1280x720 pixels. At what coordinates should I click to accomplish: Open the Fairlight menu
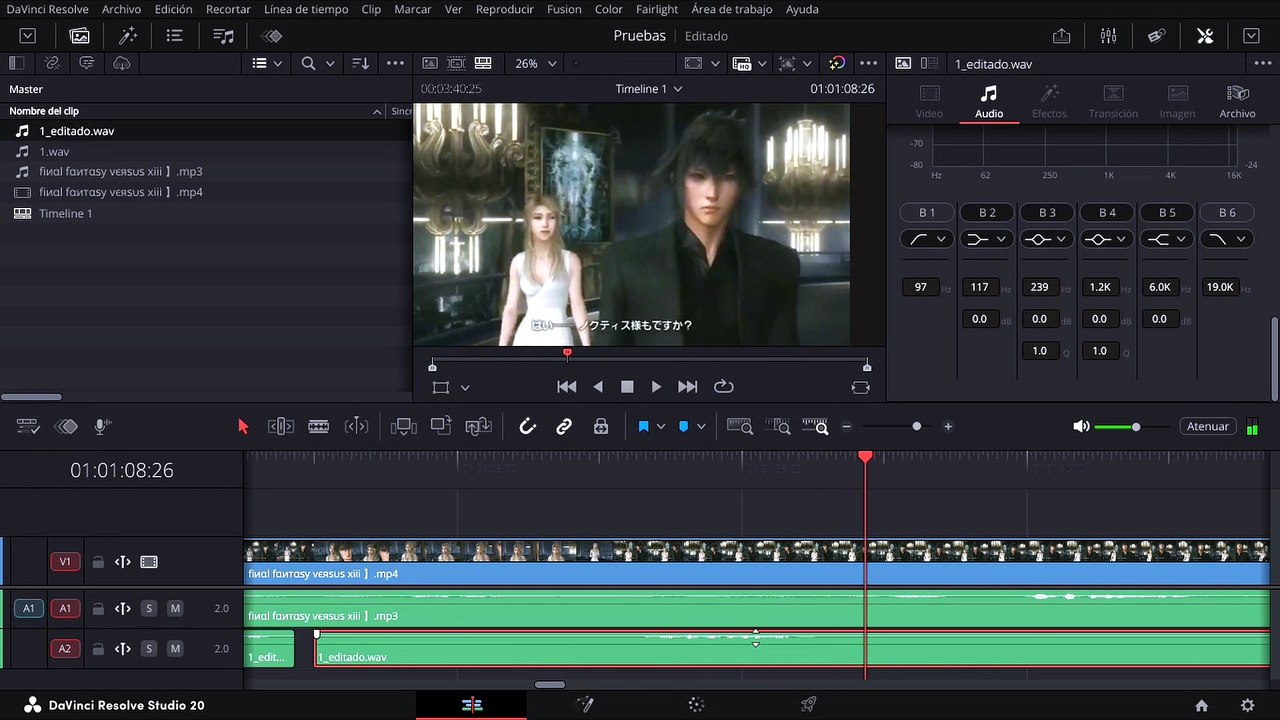[657, 9]
